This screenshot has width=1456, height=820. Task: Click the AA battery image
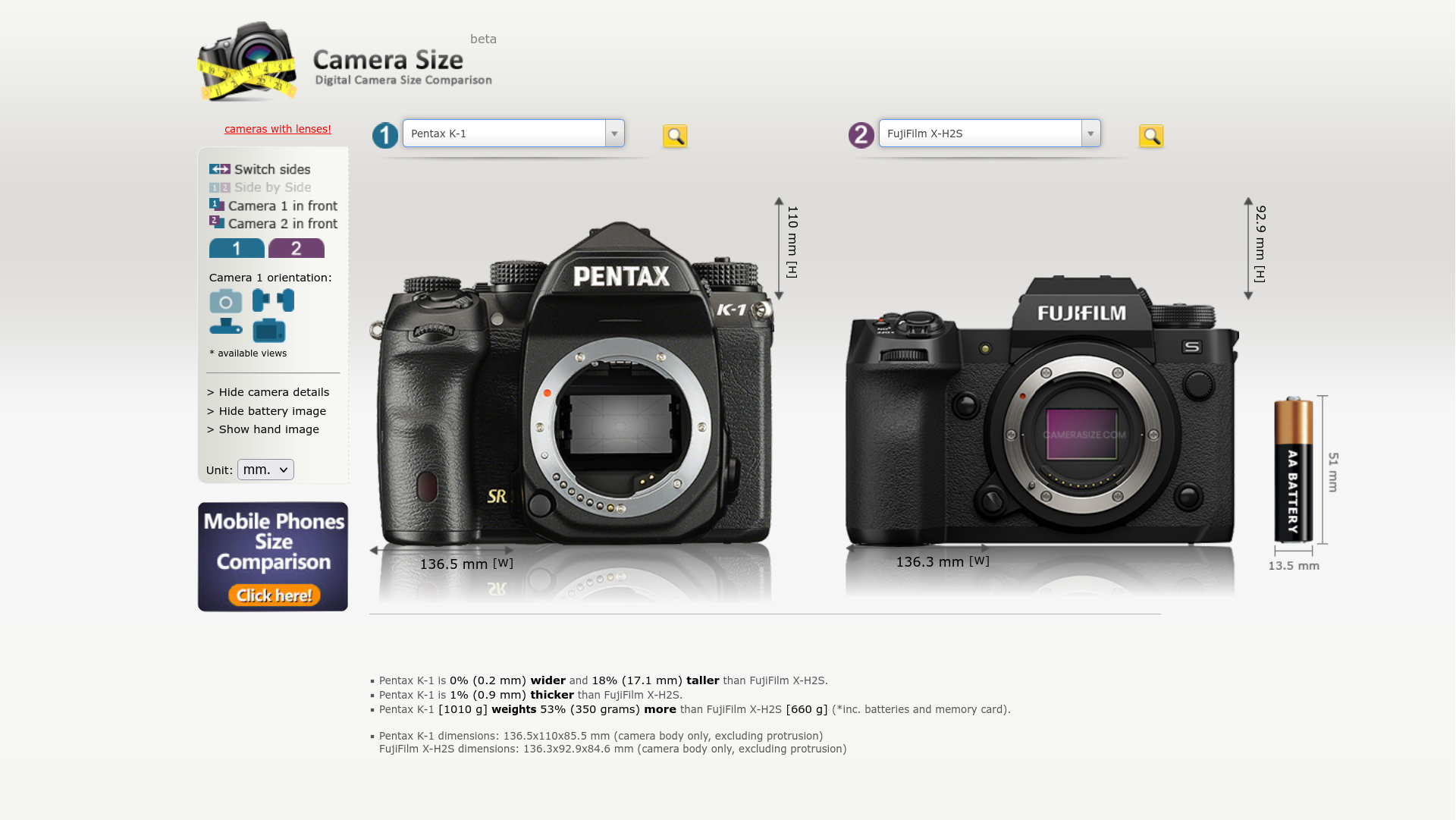pyautogui.click(x=1294, y=470)
